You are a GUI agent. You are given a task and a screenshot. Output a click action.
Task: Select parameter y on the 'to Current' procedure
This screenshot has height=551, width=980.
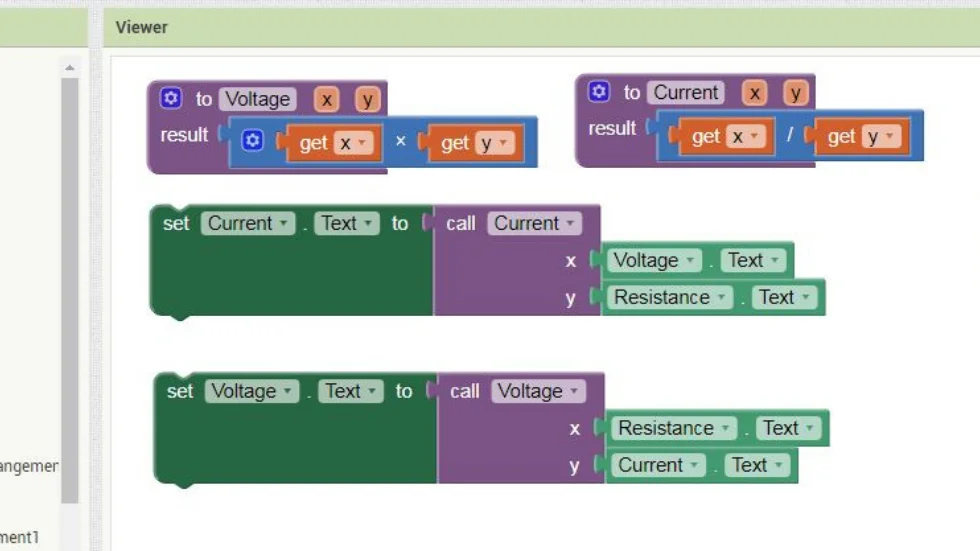click(x=796, y=93)
